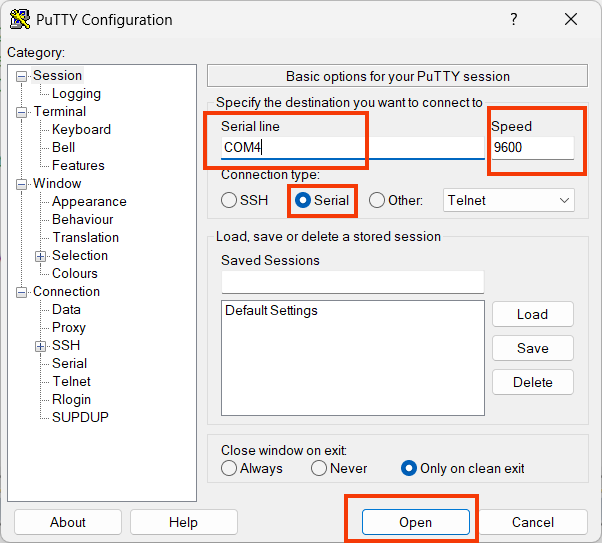The width and height of the screenshot is (602, 543).
Task: Click the PuTTY icon in the title bar
Action: tap(20, 19)
